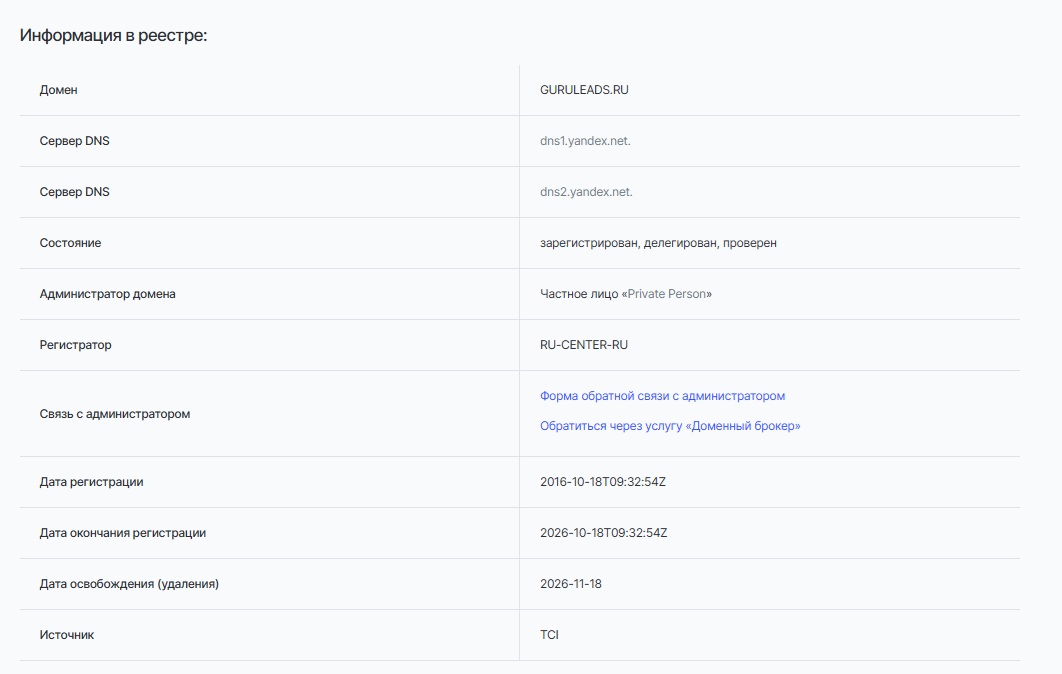Viewport: 1062px width, 674px height.
Task: Click the dns1.yandex.net. server value
Action: point(585,141)
